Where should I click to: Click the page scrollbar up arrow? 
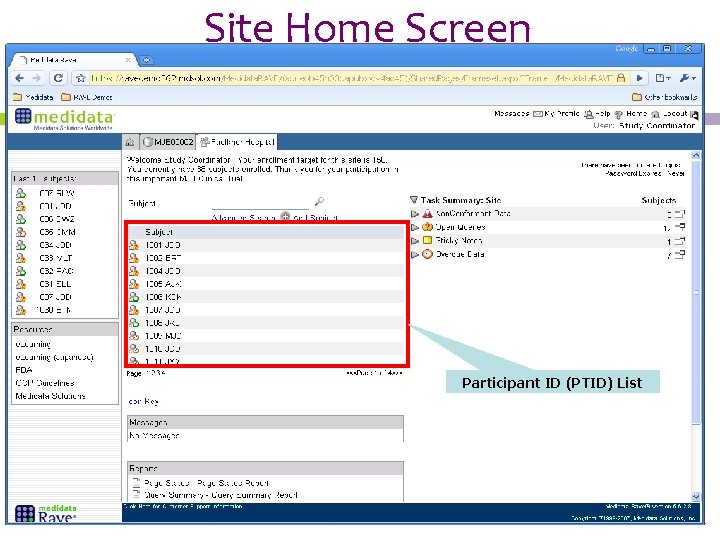[x=696, y=156]
